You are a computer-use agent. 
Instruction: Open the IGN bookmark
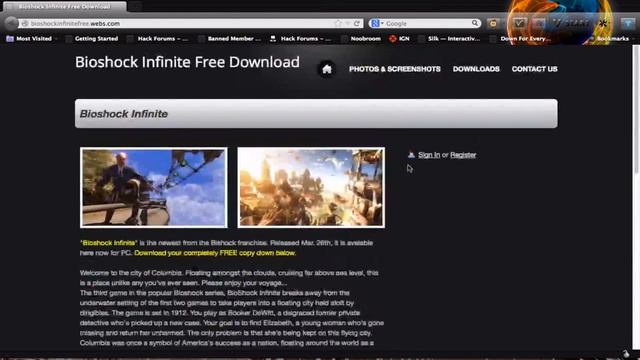(x=399, y=38)
